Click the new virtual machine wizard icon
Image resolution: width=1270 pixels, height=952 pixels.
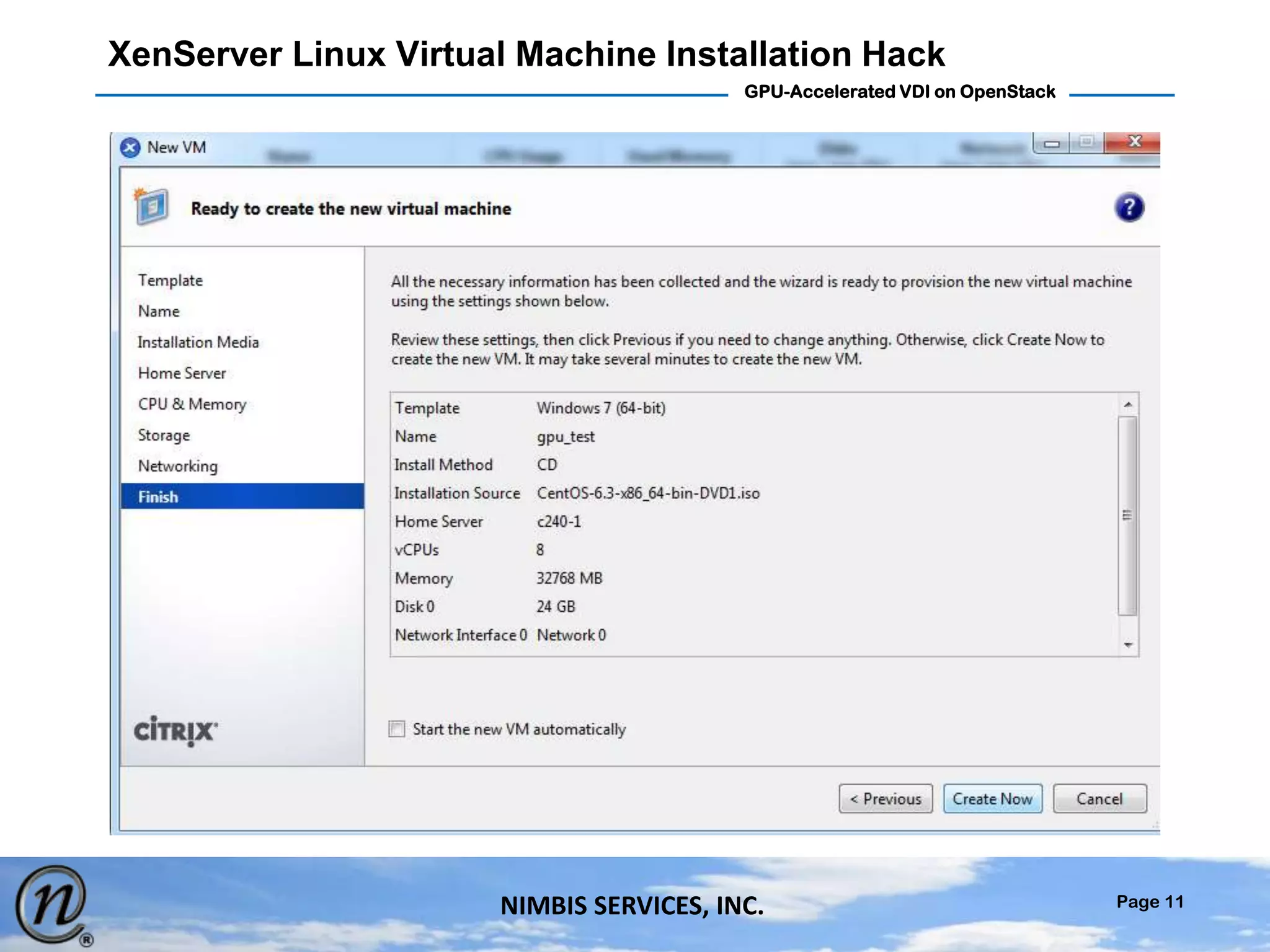click(151, 206)
